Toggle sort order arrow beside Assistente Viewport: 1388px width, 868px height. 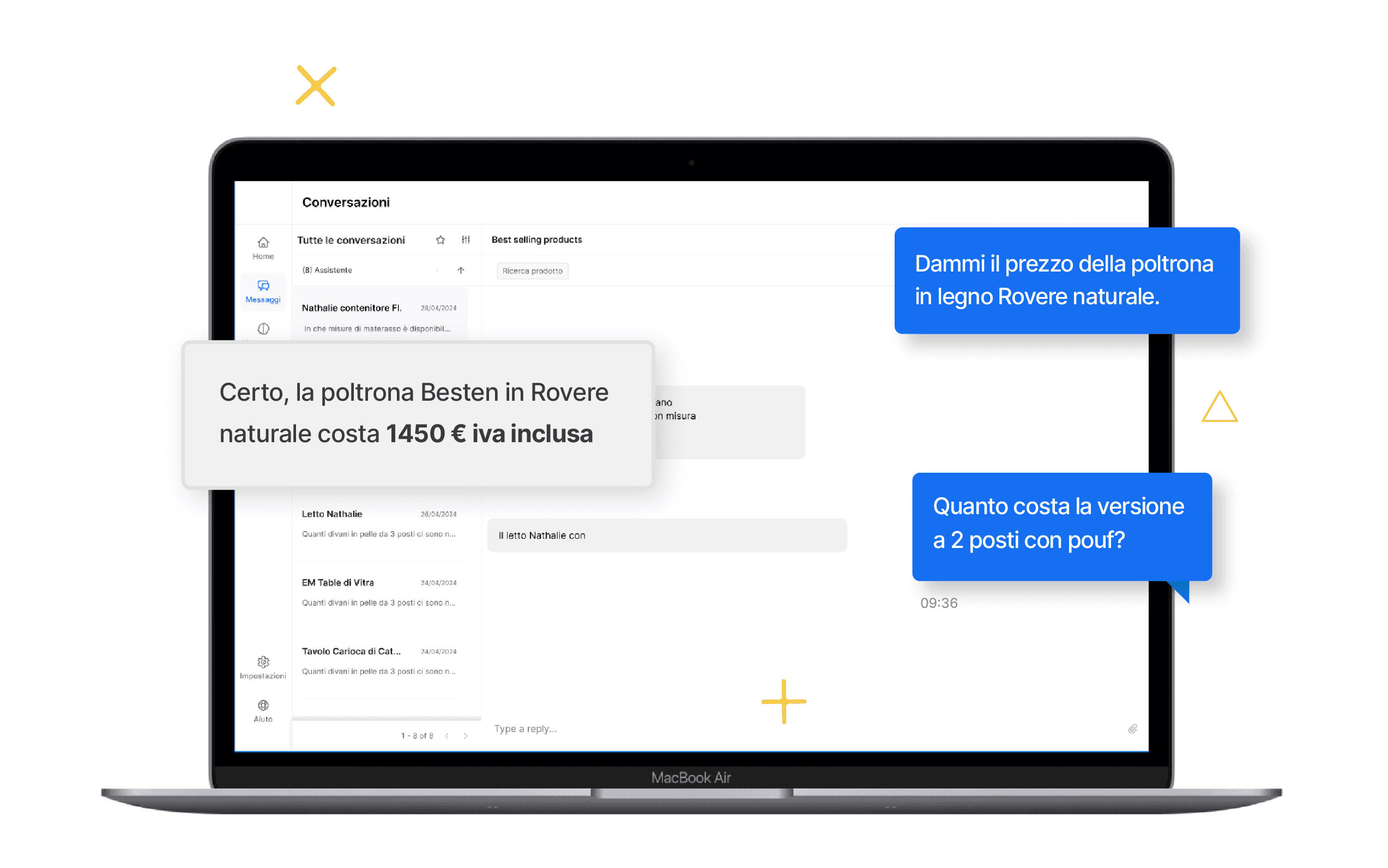click(460, 270)
